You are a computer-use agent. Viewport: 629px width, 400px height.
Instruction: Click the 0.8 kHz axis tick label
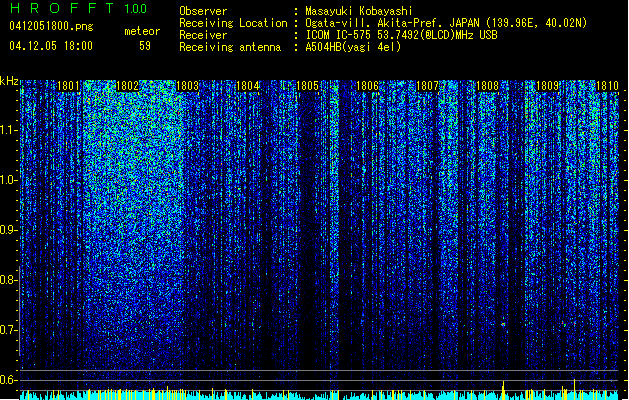(9, 280)
